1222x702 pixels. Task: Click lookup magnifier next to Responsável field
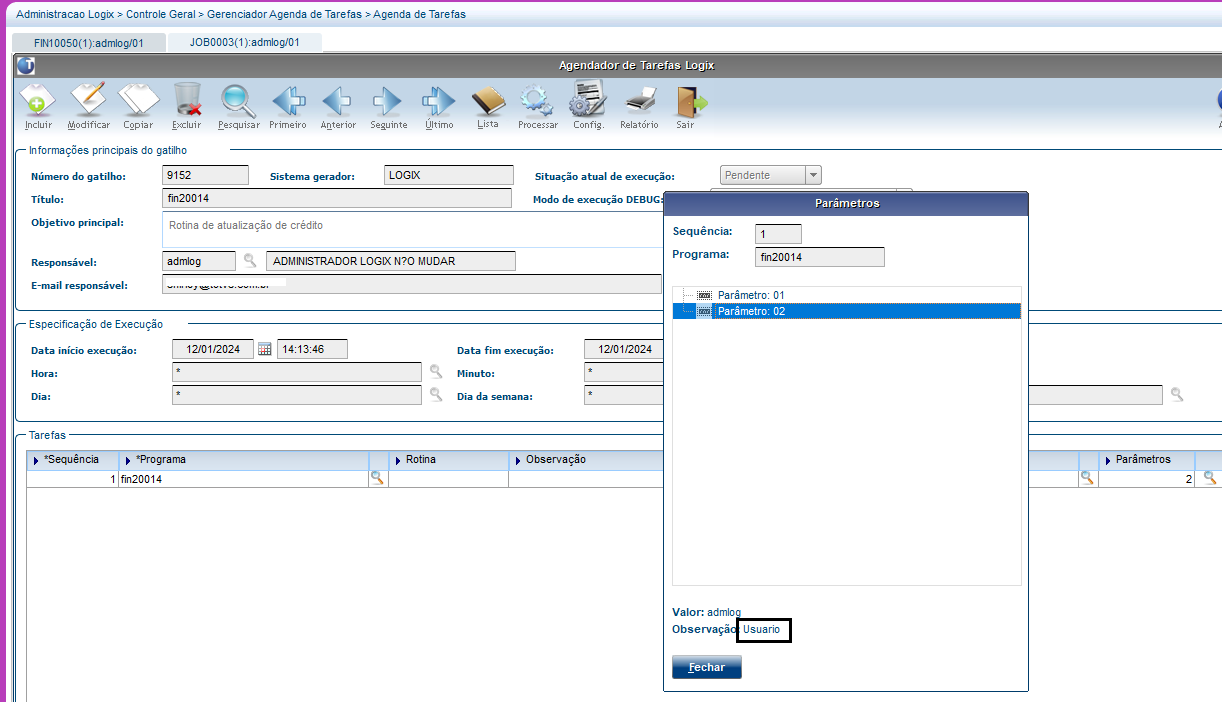(x=250, y=262)
